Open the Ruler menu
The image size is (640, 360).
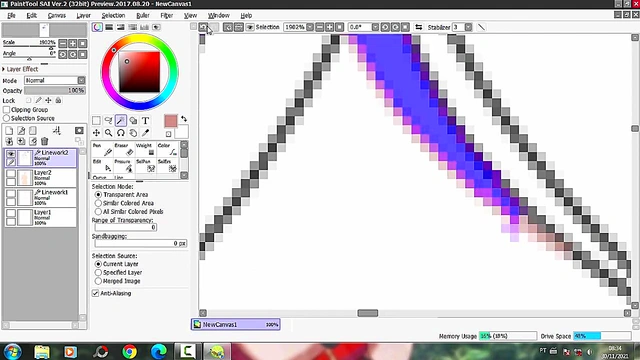(143, 16)
